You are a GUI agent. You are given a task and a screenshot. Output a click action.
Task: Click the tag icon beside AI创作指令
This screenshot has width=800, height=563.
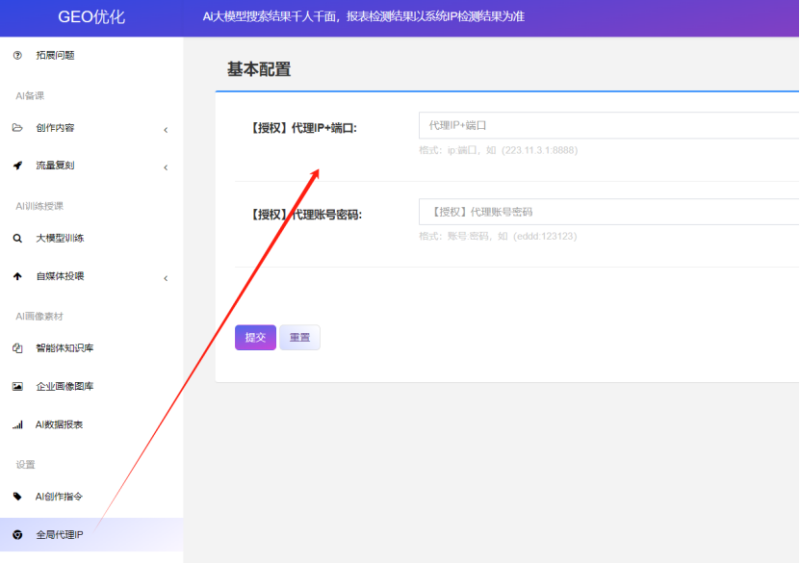click(17, 496)
